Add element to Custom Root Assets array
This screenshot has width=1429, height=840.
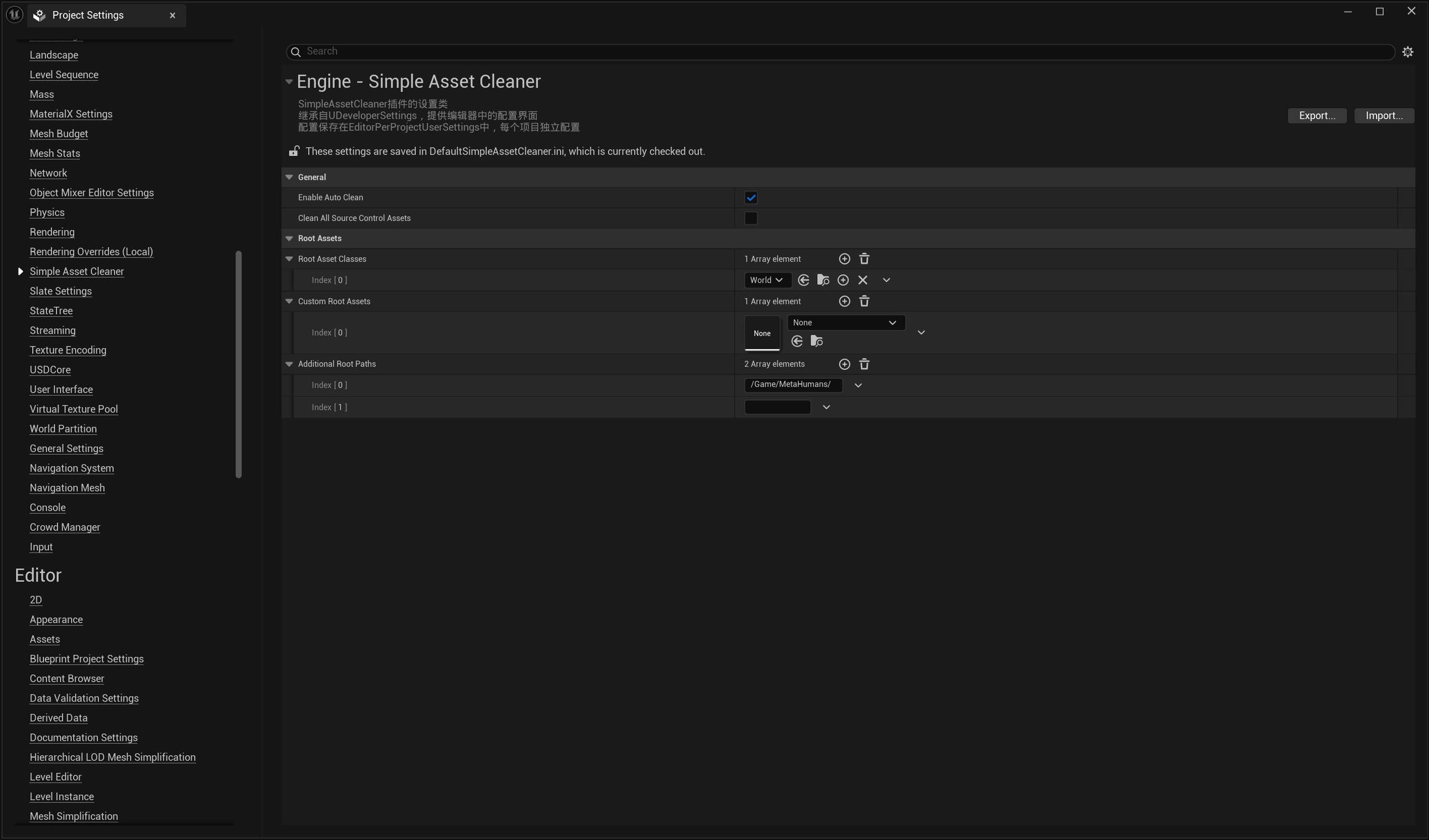[x=845, y=301]
